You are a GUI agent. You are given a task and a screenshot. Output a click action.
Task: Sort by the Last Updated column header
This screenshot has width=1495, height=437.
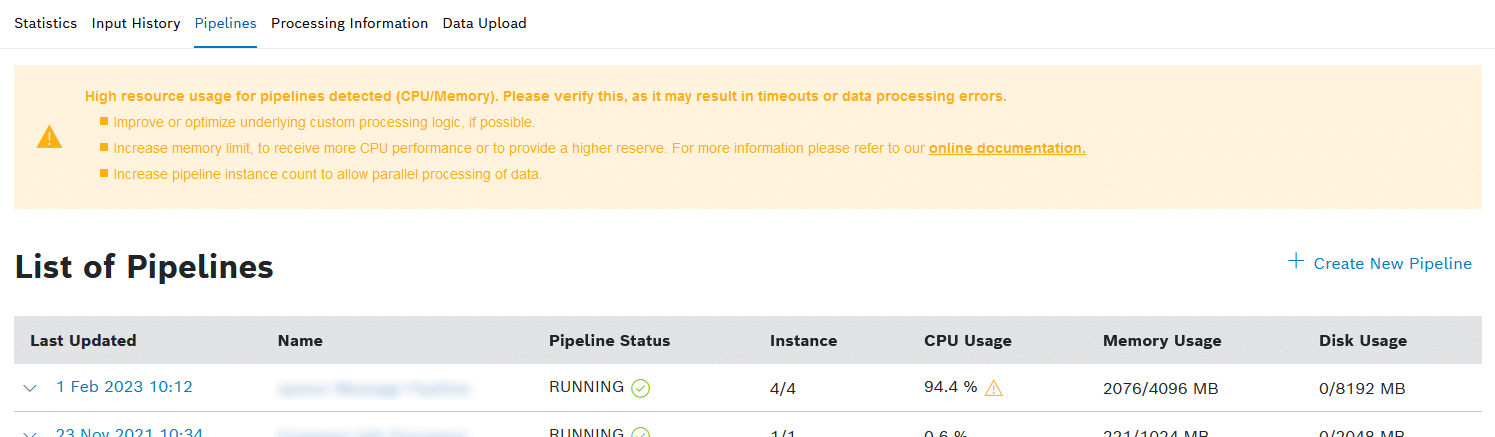[x=83, y=341]
